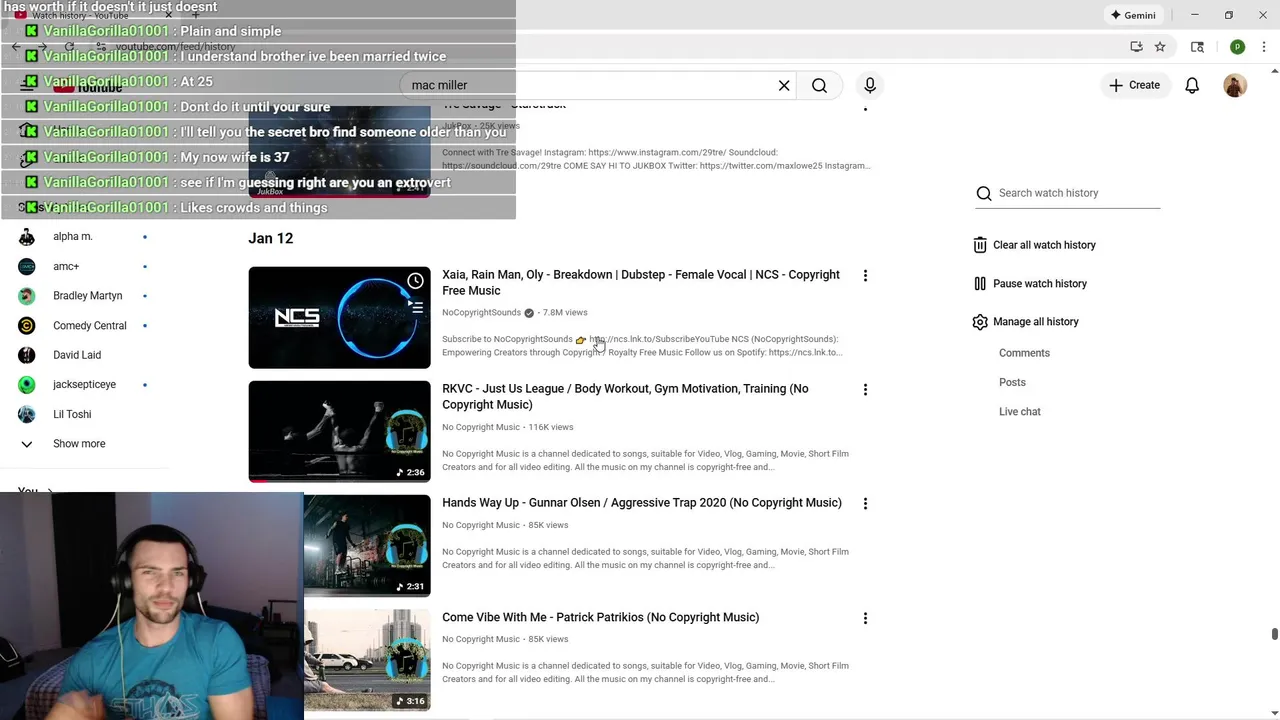
Task: Open Come Vibe With Me video title
Action: pos(600,617)
